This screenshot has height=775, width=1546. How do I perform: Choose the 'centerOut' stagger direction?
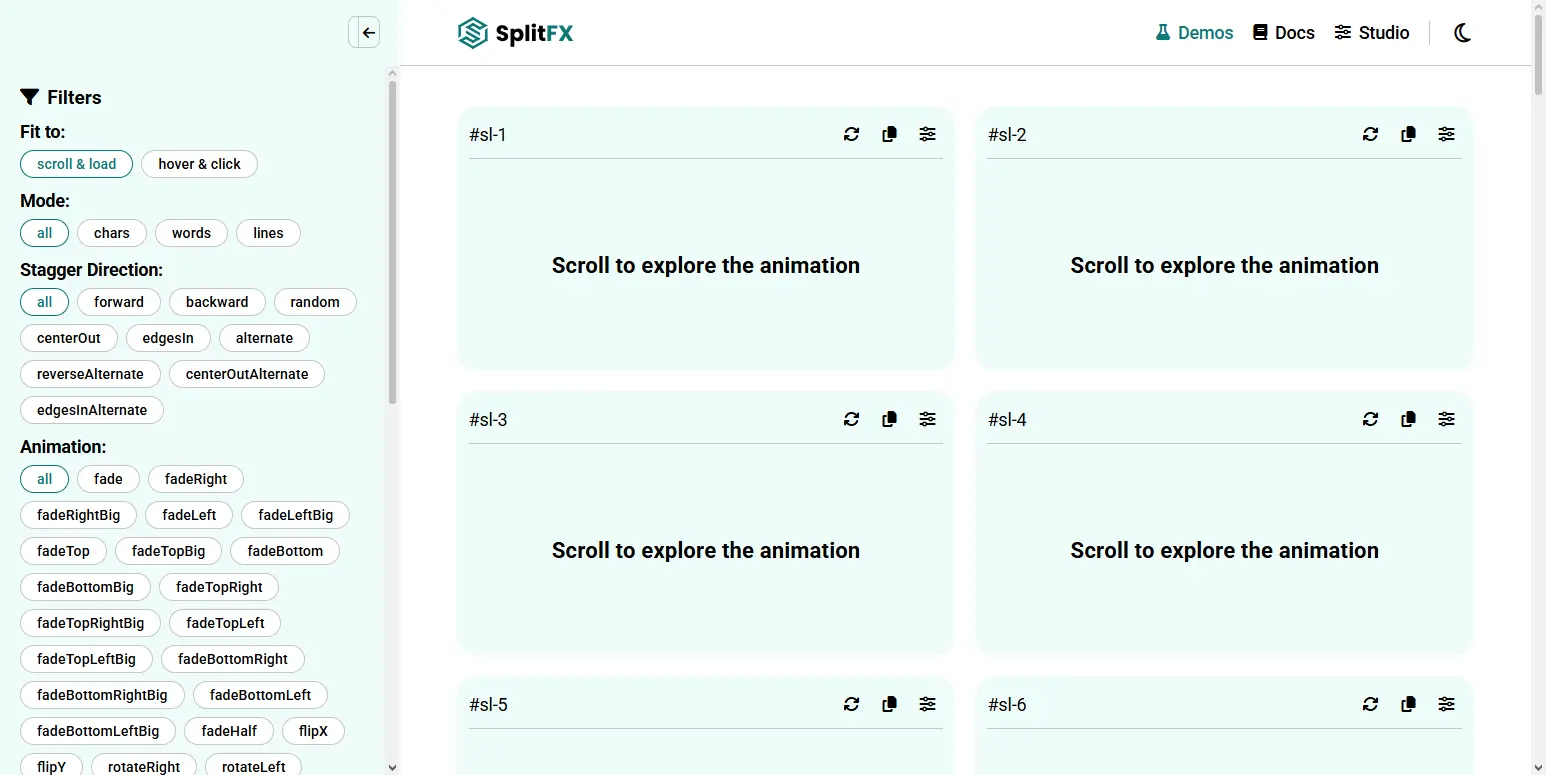point(69,338)
